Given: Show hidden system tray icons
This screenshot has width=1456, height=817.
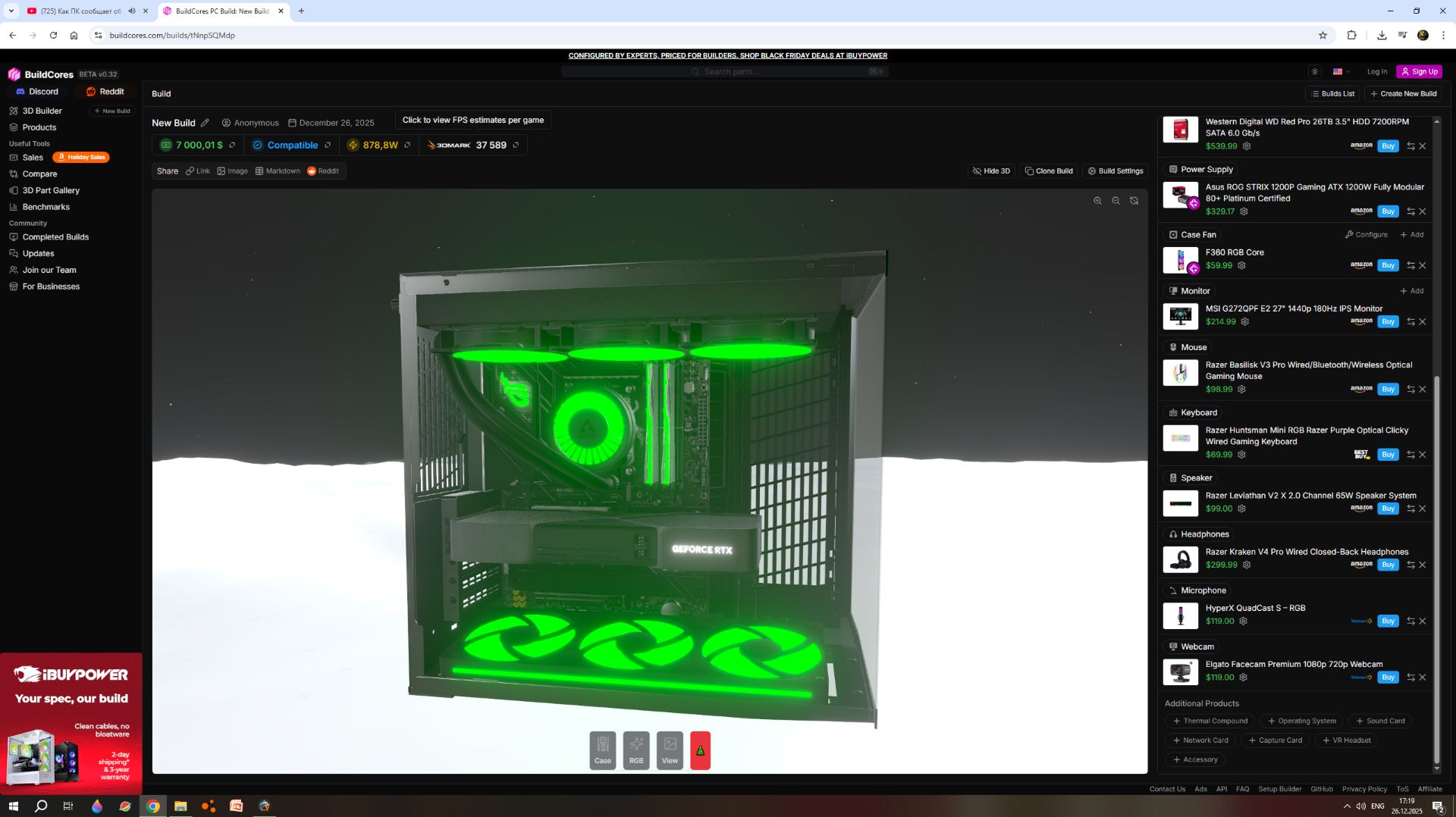Looking at the screenshot, I should tap(1347, 806).
